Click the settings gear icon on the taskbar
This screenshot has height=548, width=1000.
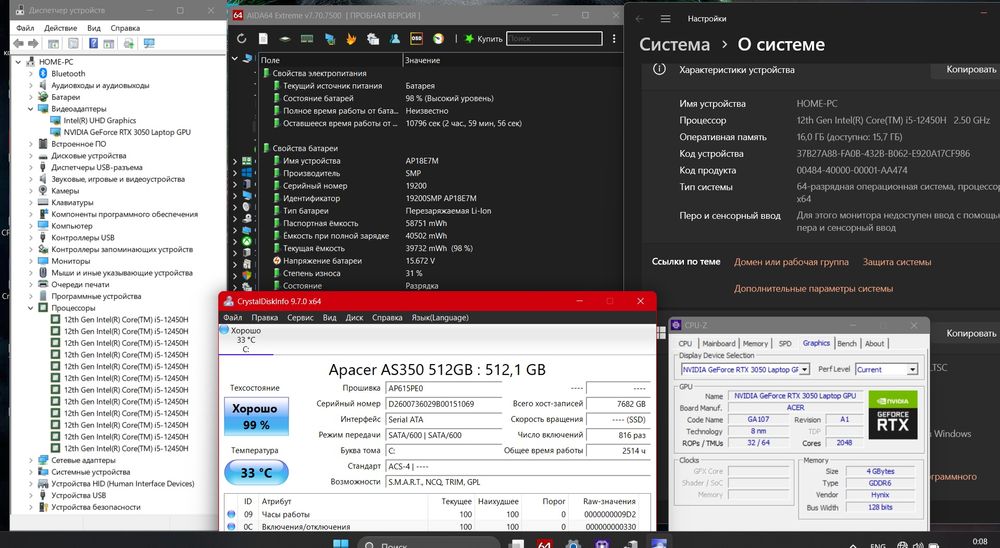(x=573, y=544)
